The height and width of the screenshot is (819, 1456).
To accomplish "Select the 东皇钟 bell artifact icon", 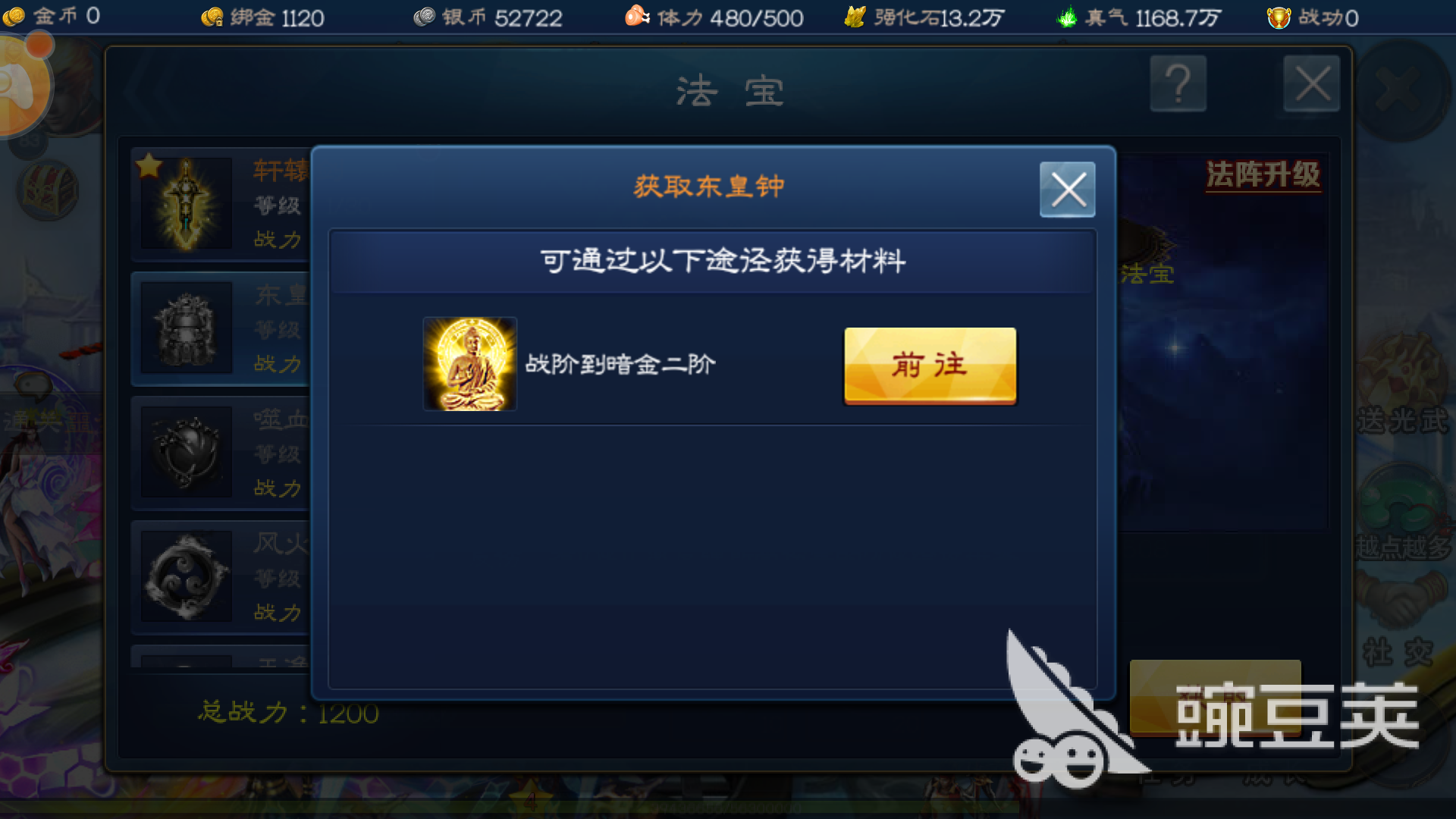I will (187, 328).
